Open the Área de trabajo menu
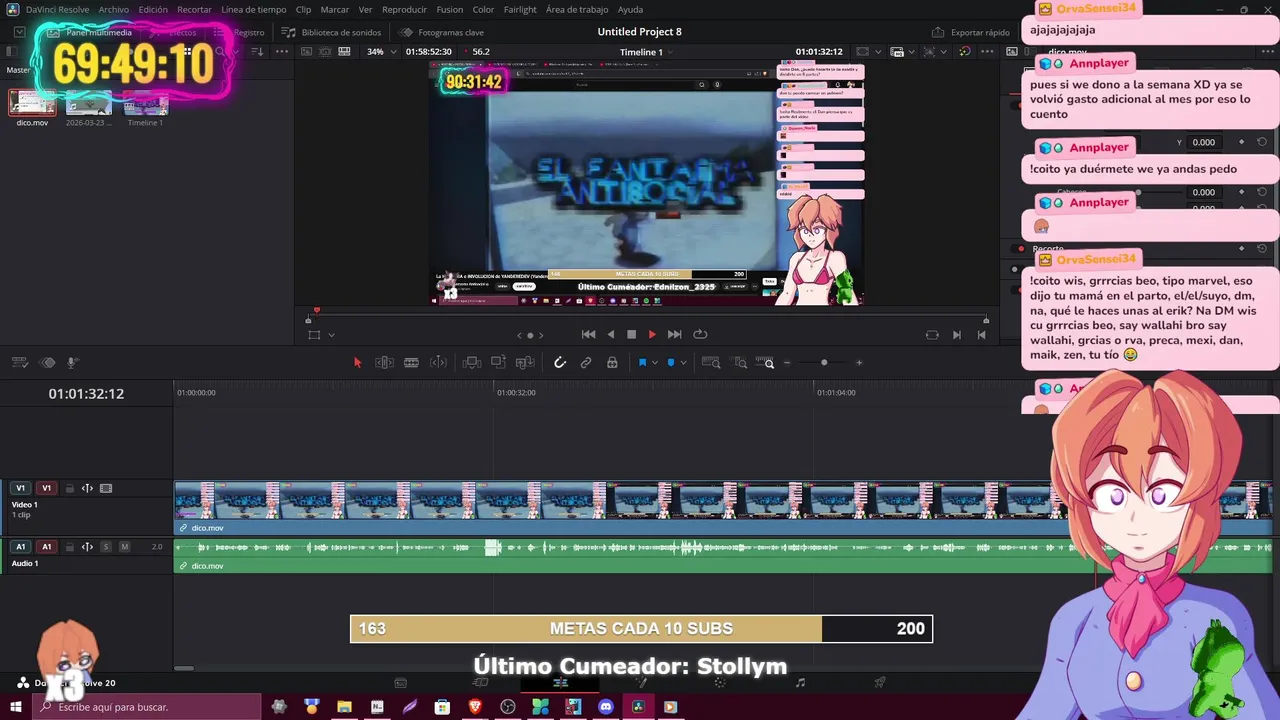This screenshot has height=720, width=1280. point(577,10)
